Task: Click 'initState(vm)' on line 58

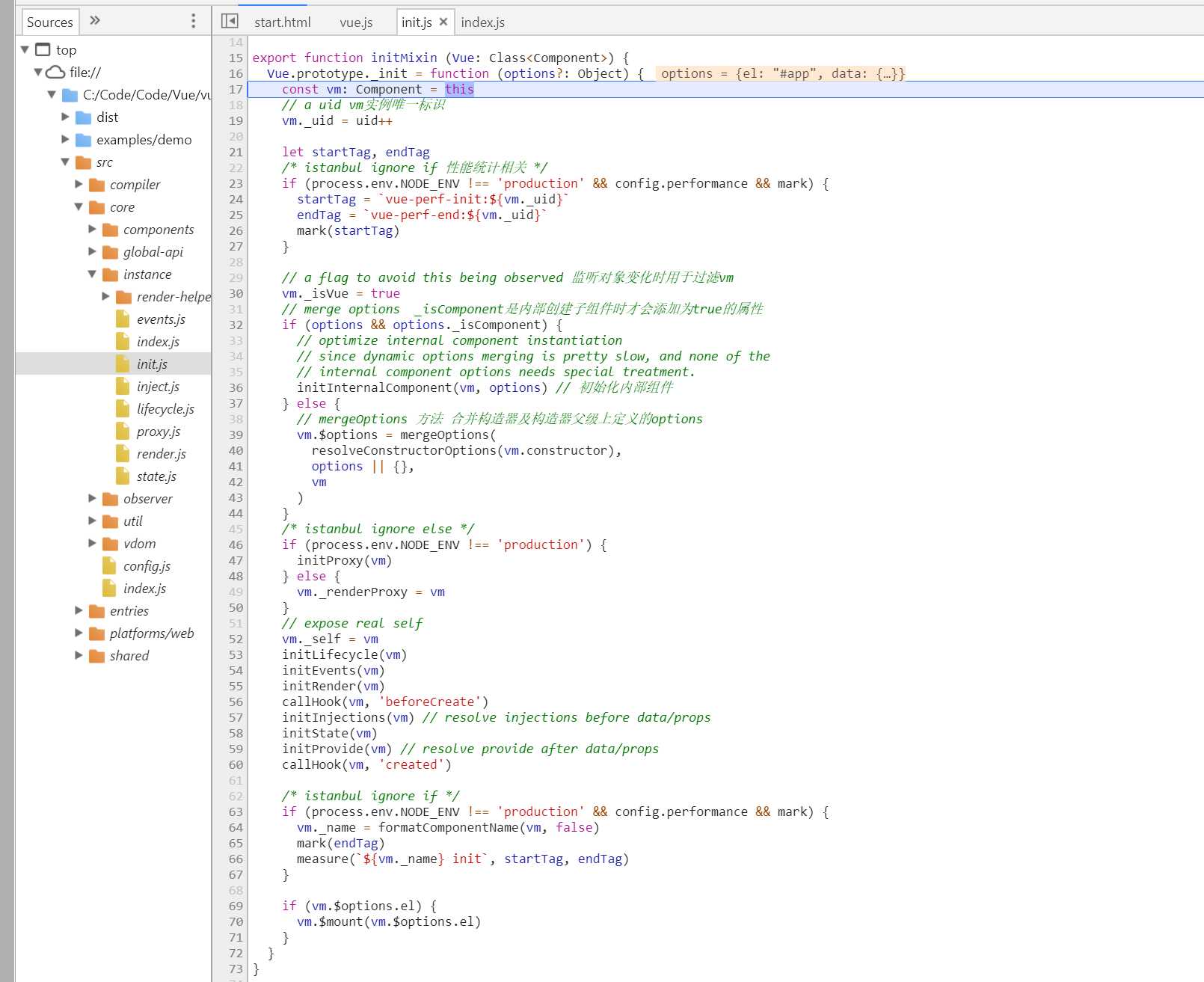Action: click(x=330, y=733)
